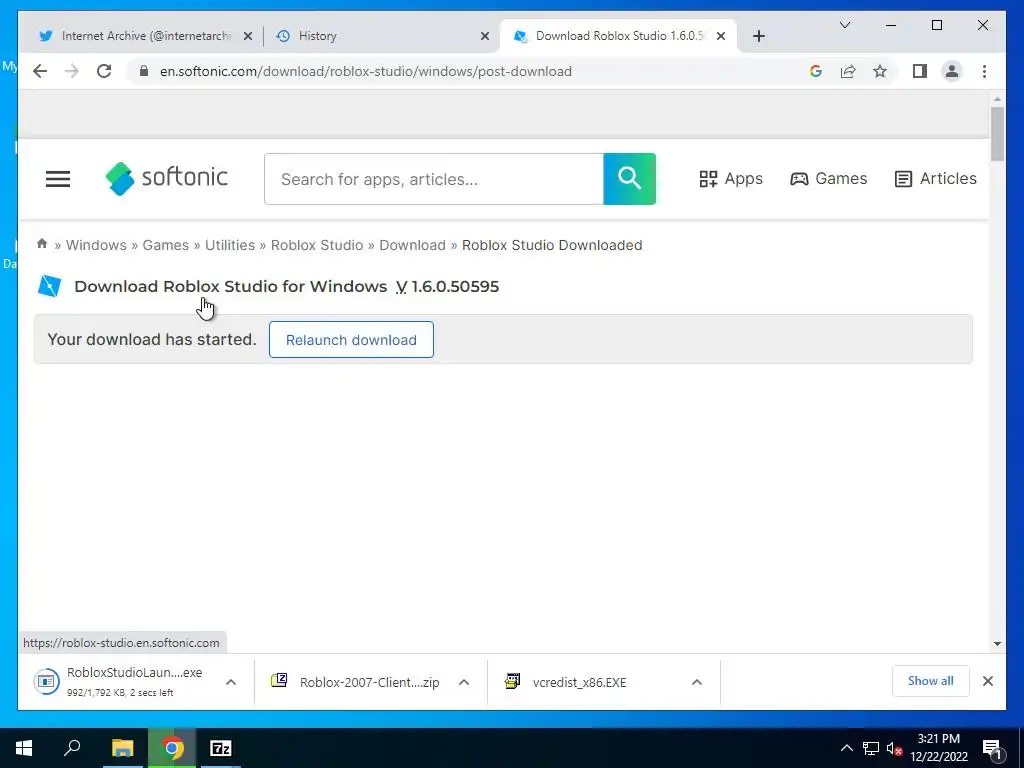Open the Chrome profile menu
The height and width of the screenshot is (768, 1024).
pyautogui.click(x=952, y=71)
